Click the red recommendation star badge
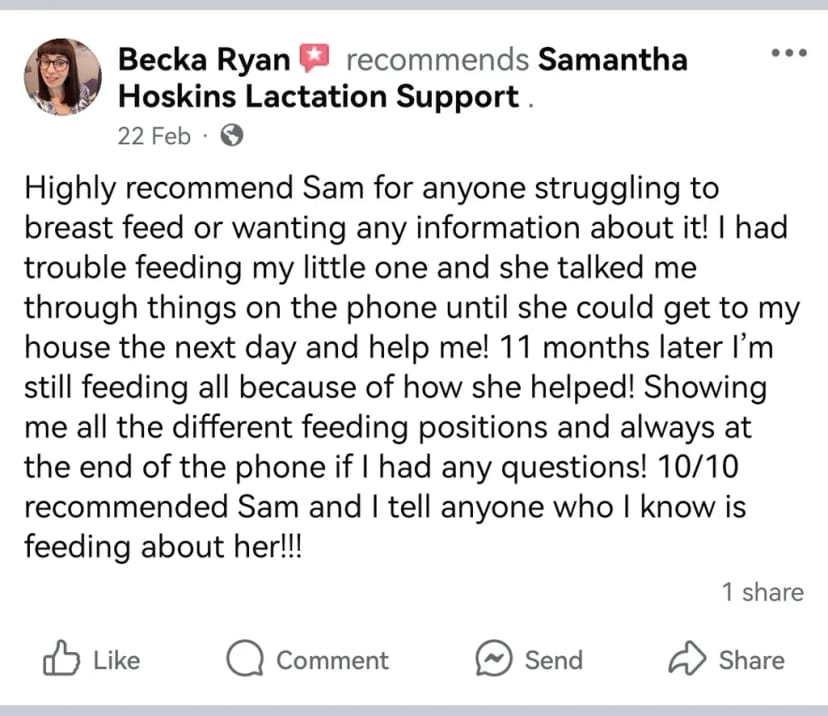 [x=315, y=58]
